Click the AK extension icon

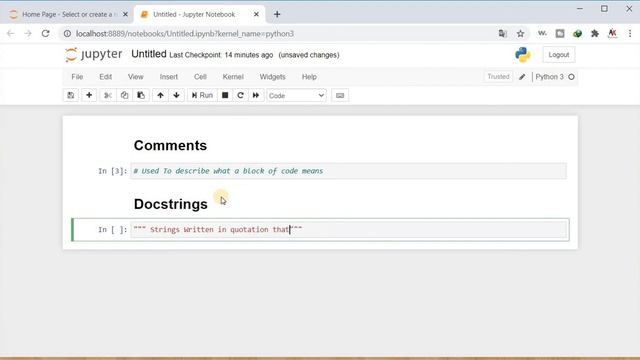coord(612,34)
